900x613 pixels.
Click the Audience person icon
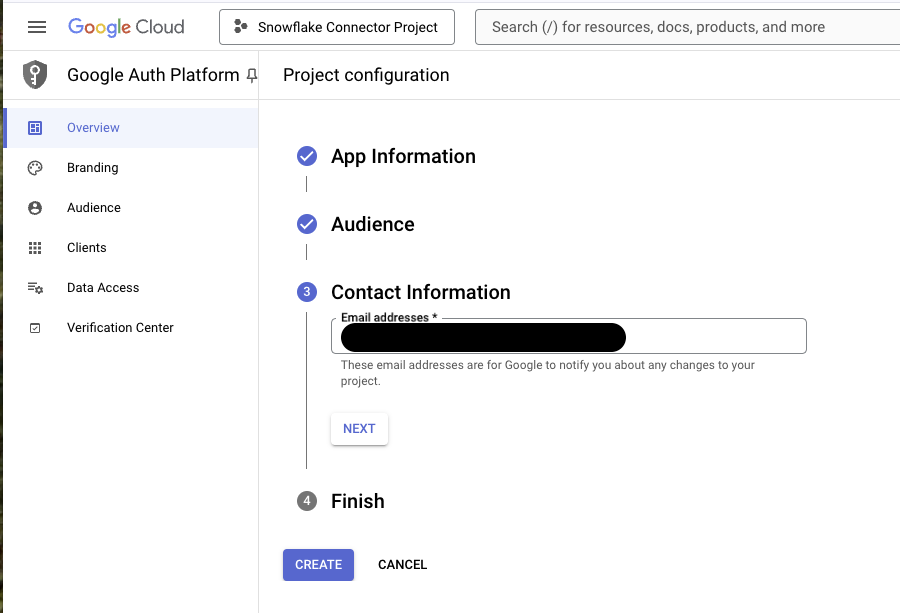tap(35, 208)
